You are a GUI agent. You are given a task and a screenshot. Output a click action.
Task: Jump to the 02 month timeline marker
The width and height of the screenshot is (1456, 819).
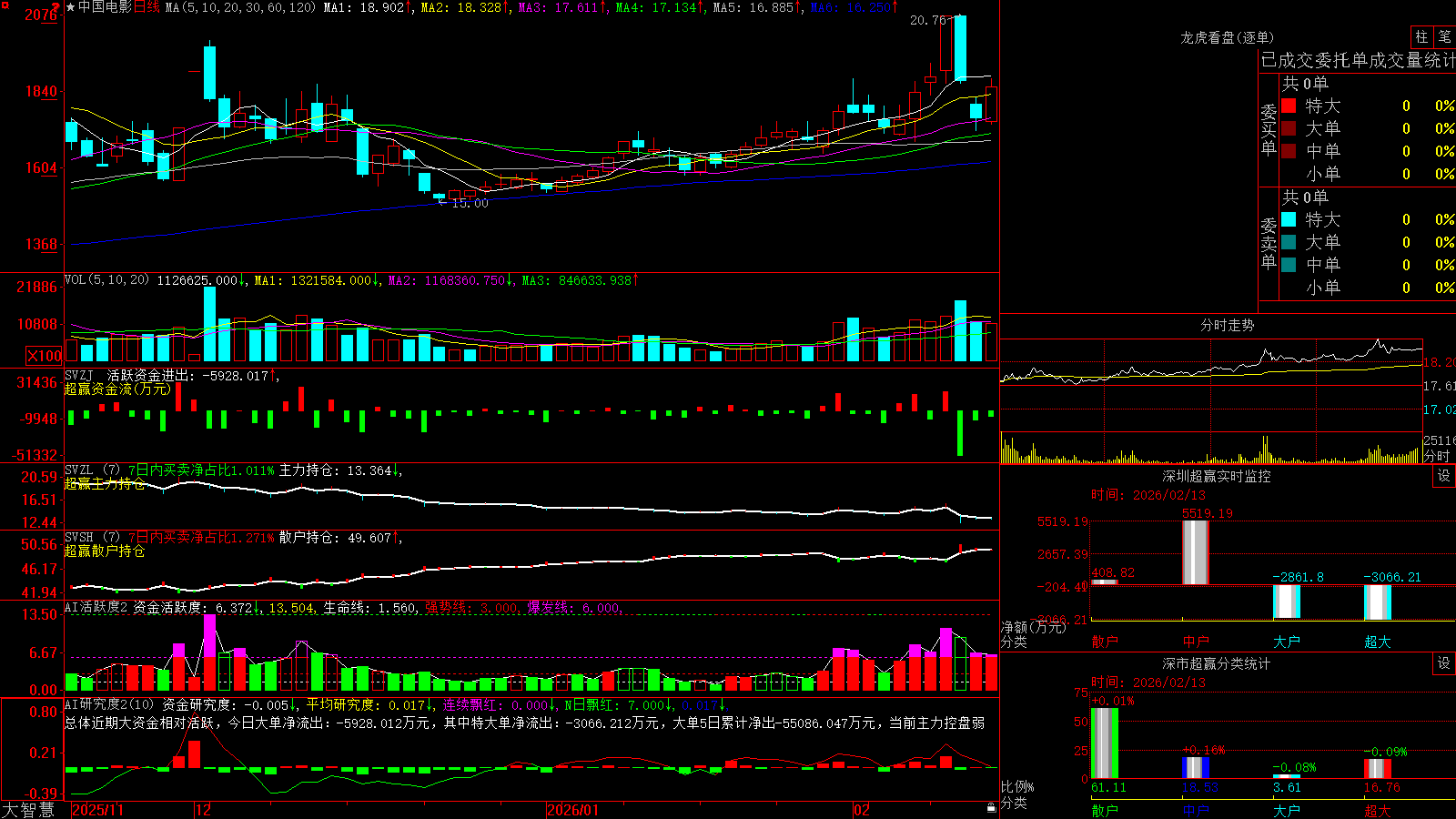click(x=862, y=810)
